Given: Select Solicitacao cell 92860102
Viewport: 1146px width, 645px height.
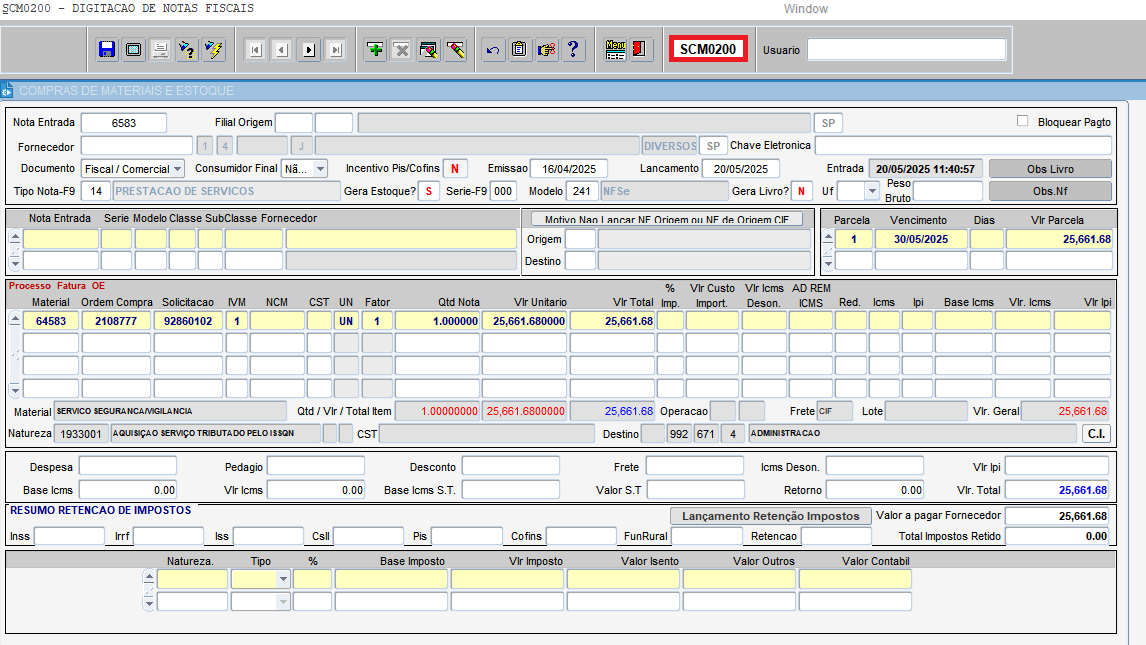Looking at the screenshot, I should 188,321.
